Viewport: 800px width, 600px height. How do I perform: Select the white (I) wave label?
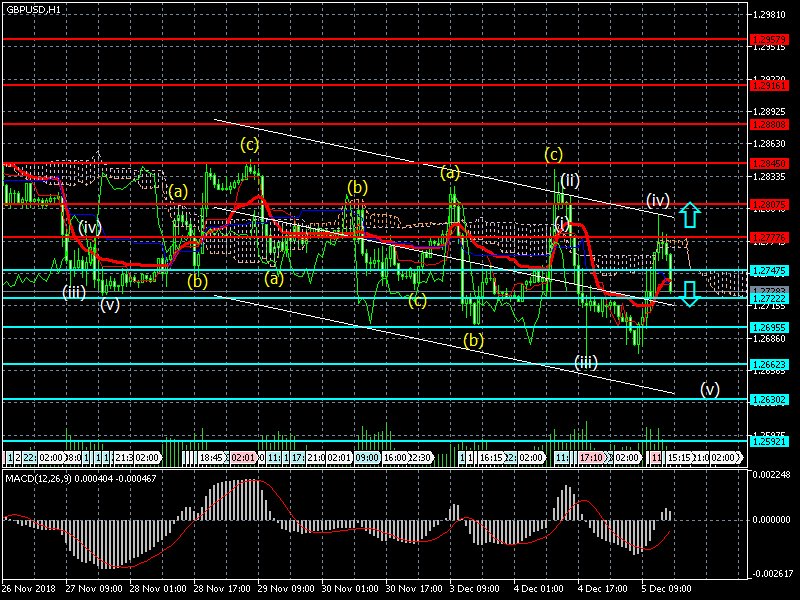pos(563,222)
